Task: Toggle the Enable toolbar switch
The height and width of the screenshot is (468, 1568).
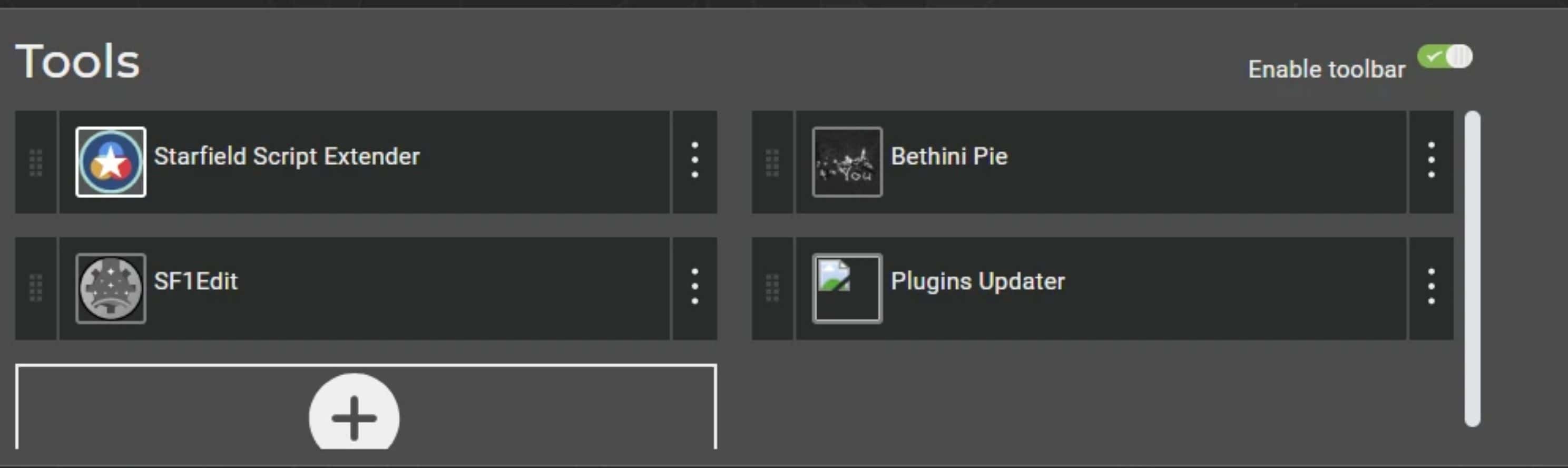Action: point(1444,57)
